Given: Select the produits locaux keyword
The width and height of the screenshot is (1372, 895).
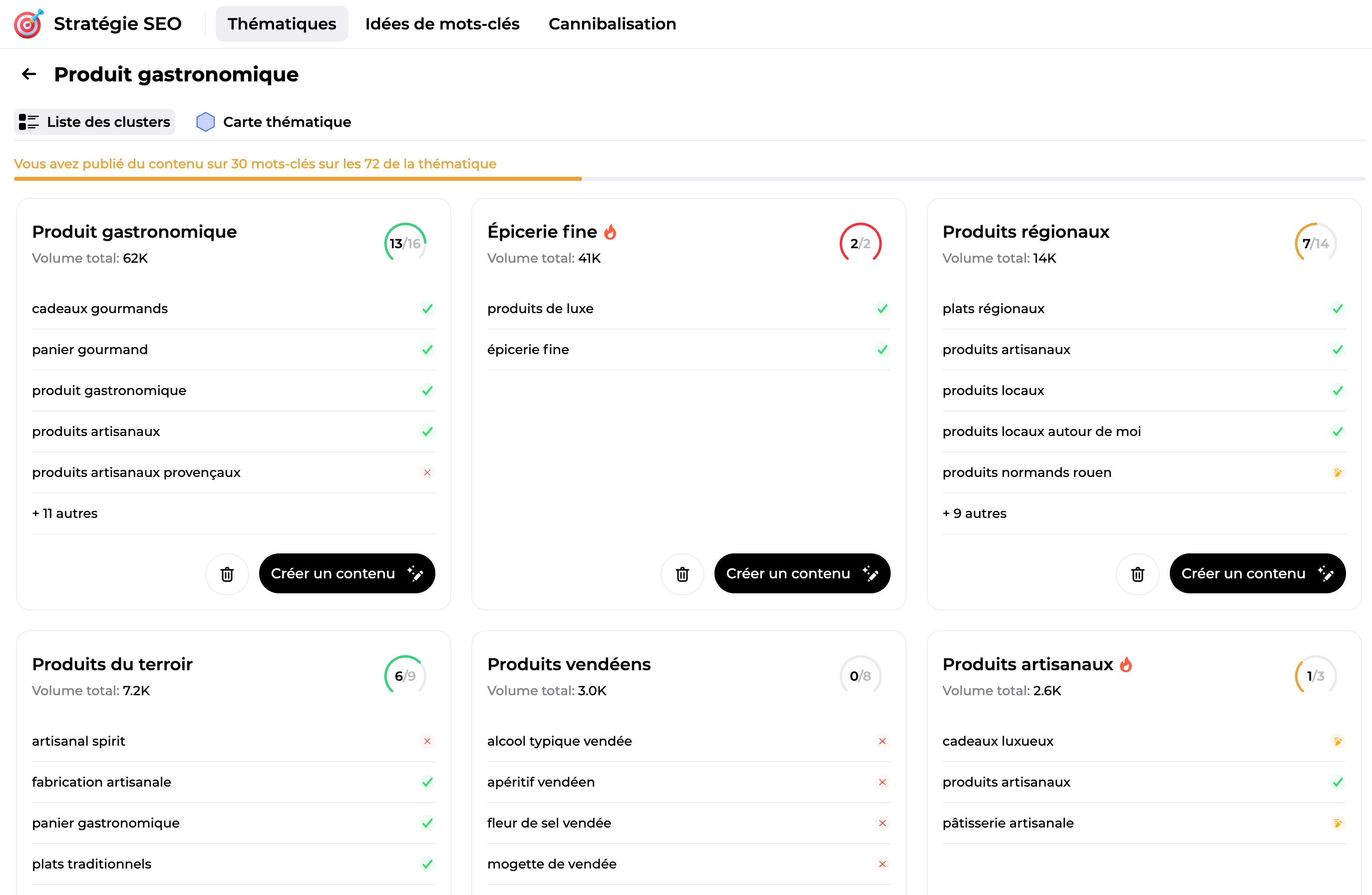Looking at the screenshot, I should tap(993, 391).
